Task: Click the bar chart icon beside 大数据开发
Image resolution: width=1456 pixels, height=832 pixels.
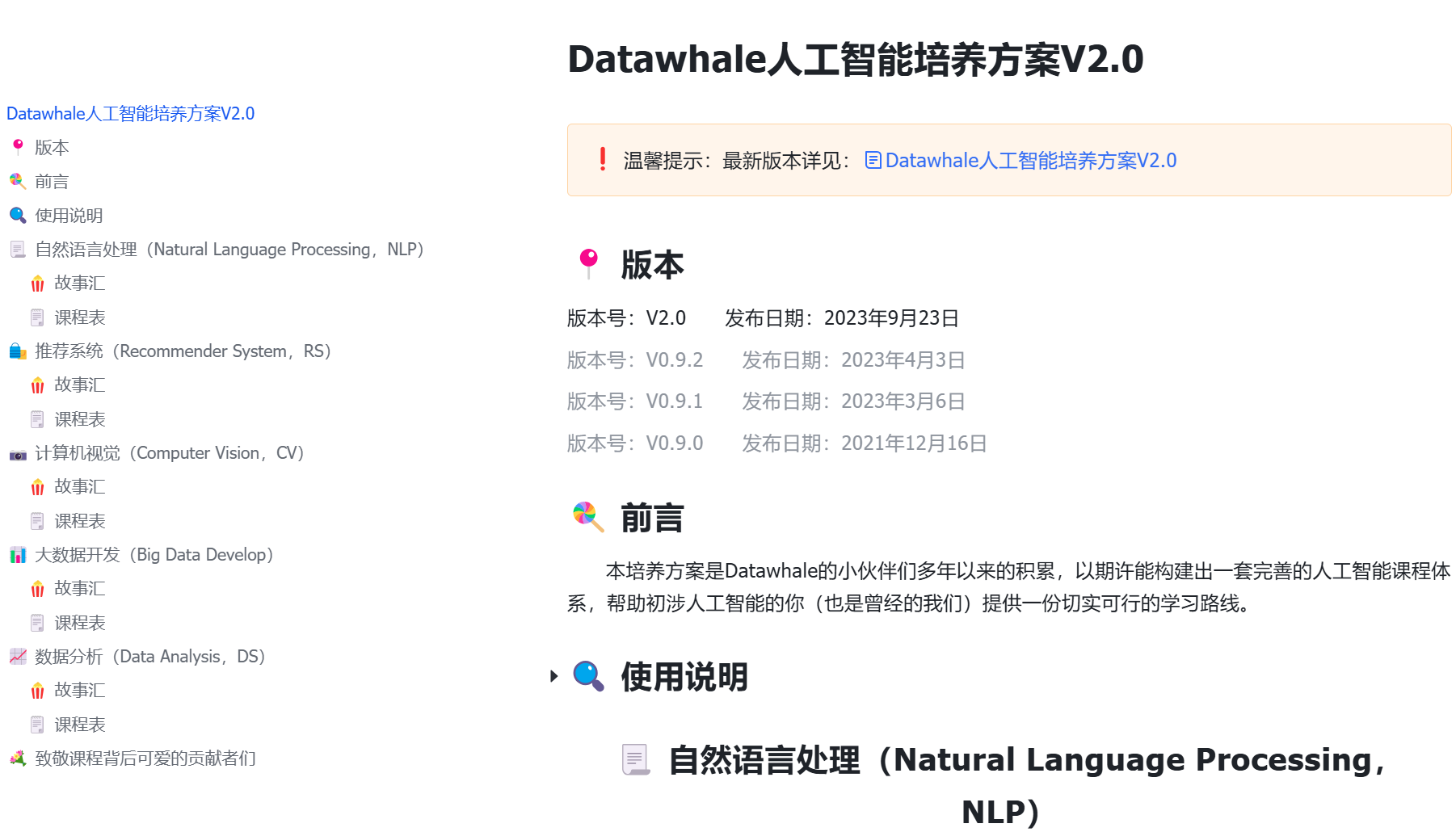Action: [18, 554]
